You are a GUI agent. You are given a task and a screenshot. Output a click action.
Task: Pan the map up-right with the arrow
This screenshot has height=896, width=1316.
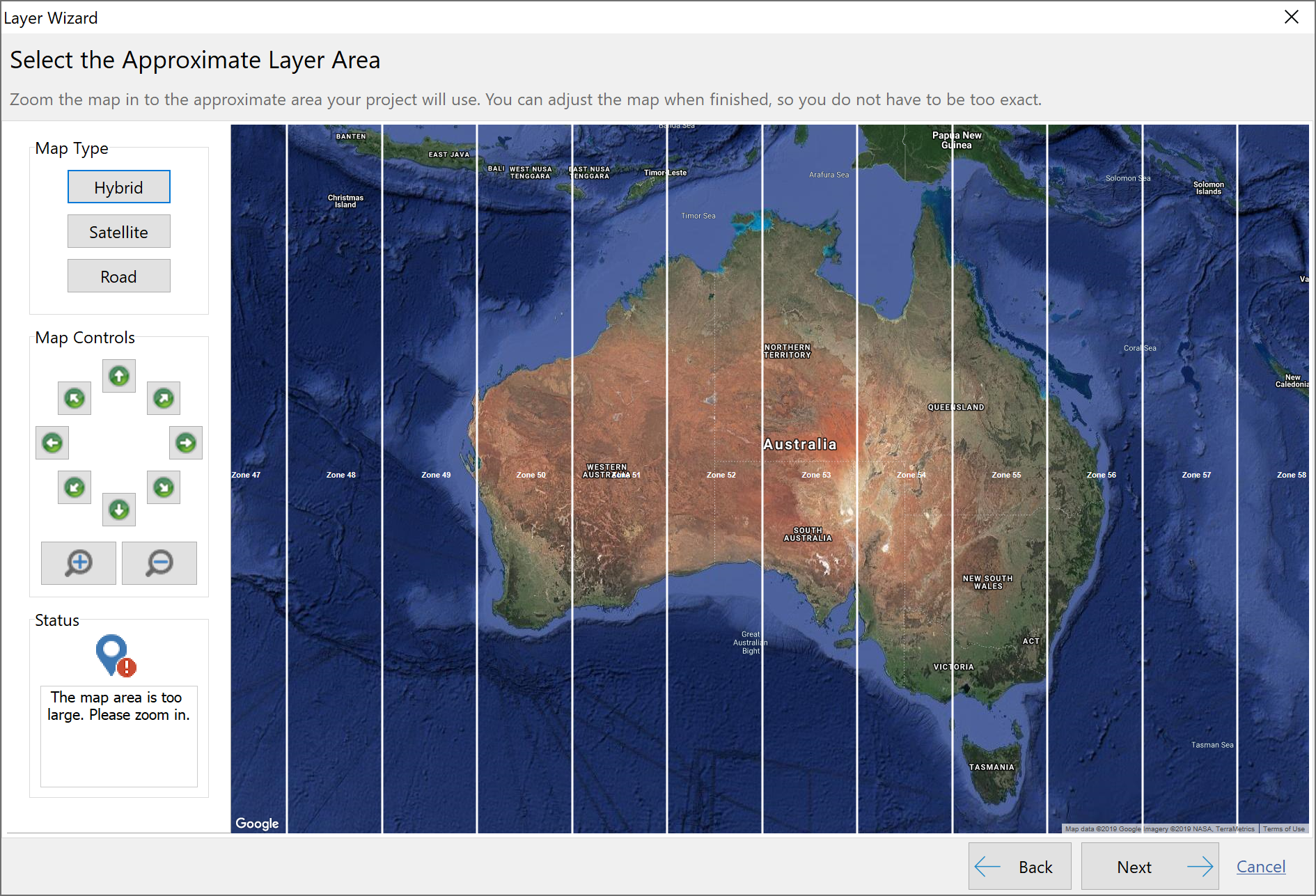coord(164,398)
